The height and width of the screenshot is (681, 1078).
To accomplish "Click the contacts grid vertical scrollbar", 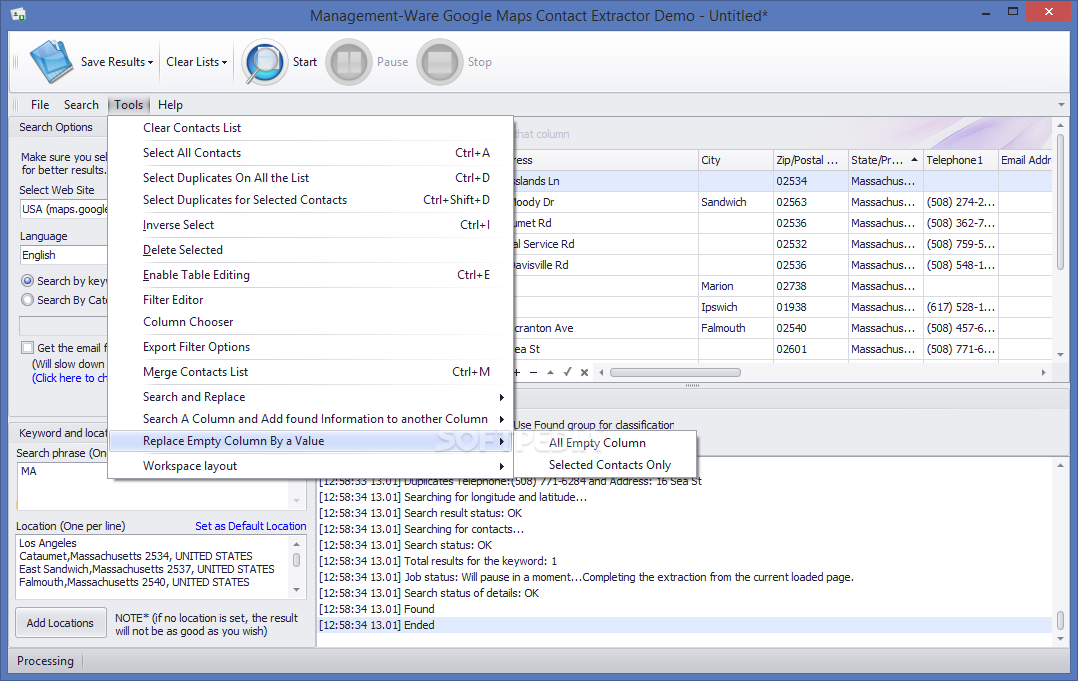I will [1060, 203].
